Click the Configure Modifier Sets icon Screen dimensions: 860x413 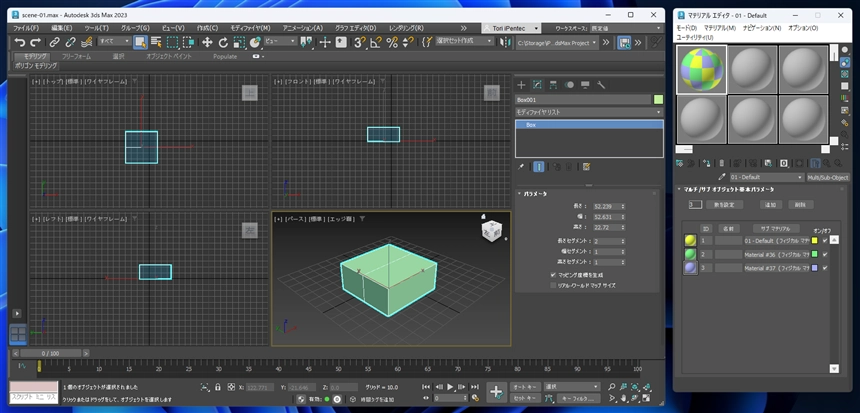click(586, 167)
